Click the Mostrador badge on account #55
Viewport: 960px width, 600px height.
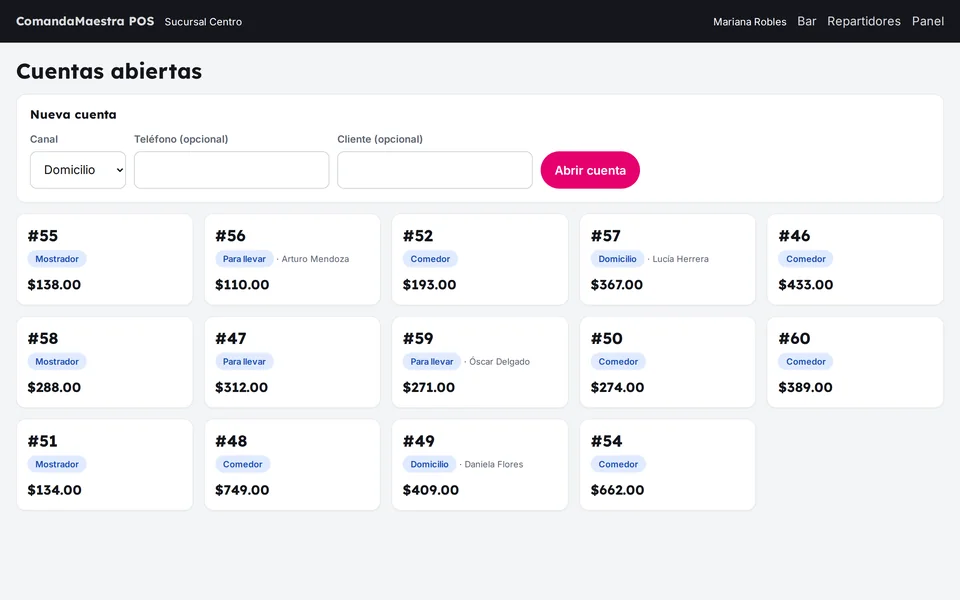(57, 259)
